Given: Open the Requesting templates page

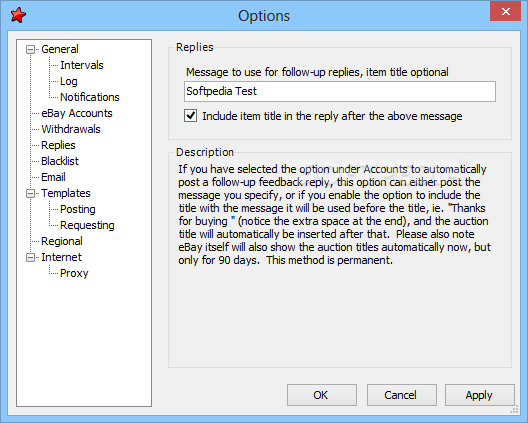Looking at the screenshot, I should [87, 225].
